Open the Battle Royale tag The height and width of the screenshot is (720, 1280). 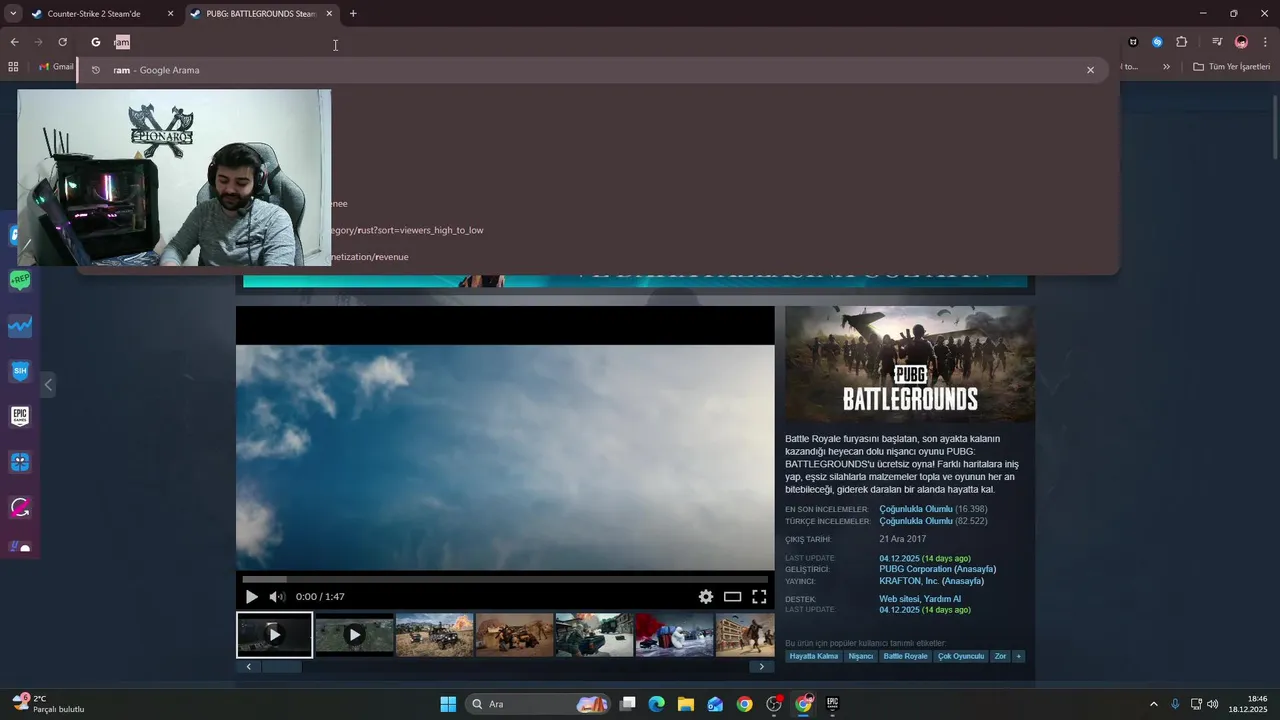click(x=905, y=657)
